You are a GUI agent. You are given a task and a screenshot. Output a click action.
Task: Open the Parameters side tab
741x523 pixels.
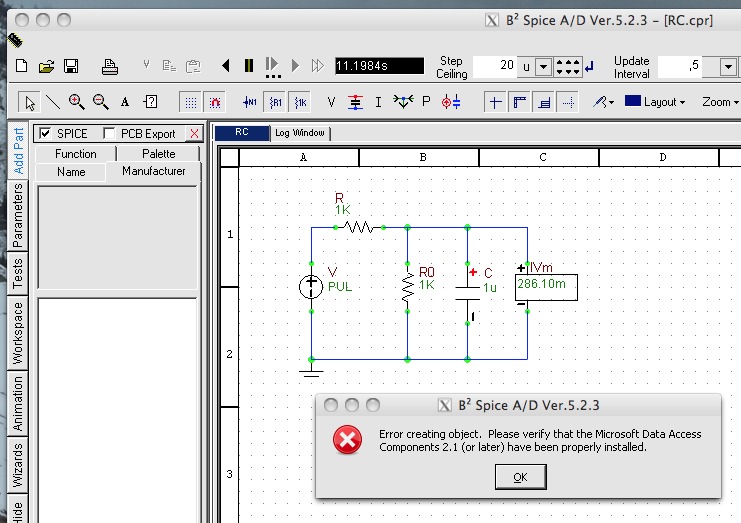(x=18, y=215)
